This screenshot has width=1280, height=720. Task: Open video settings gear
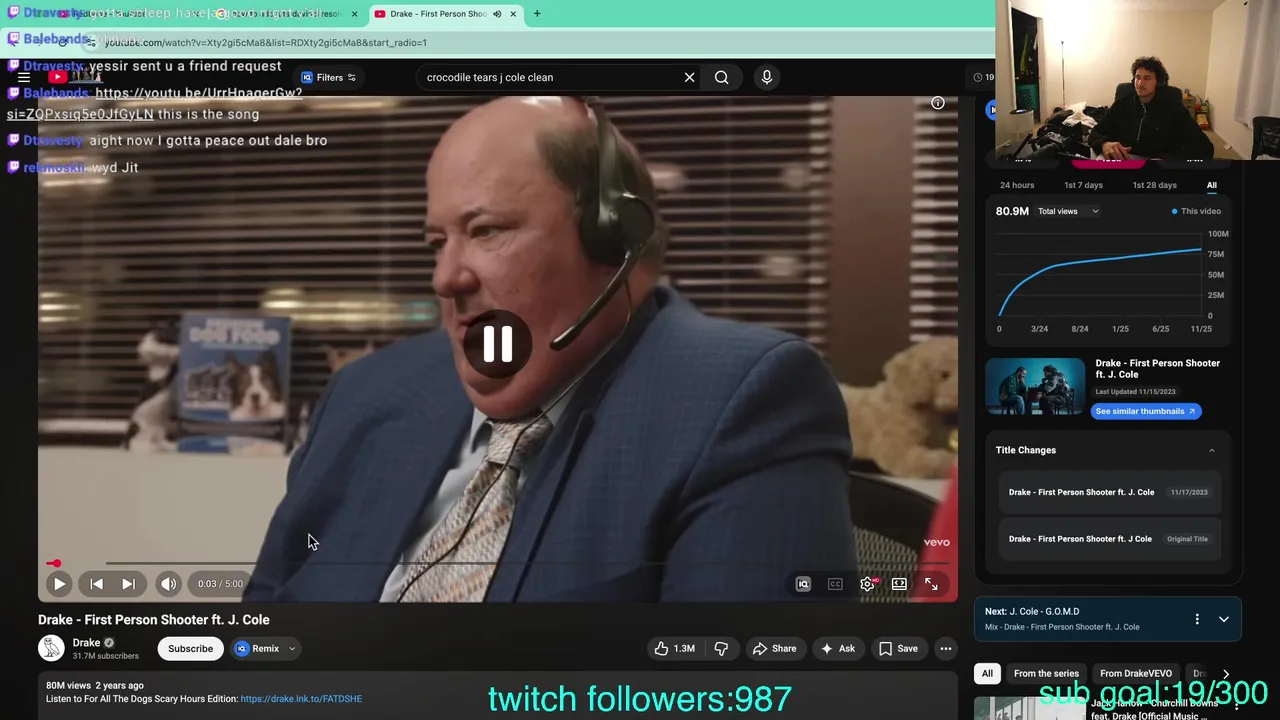[x=867, y=584]
